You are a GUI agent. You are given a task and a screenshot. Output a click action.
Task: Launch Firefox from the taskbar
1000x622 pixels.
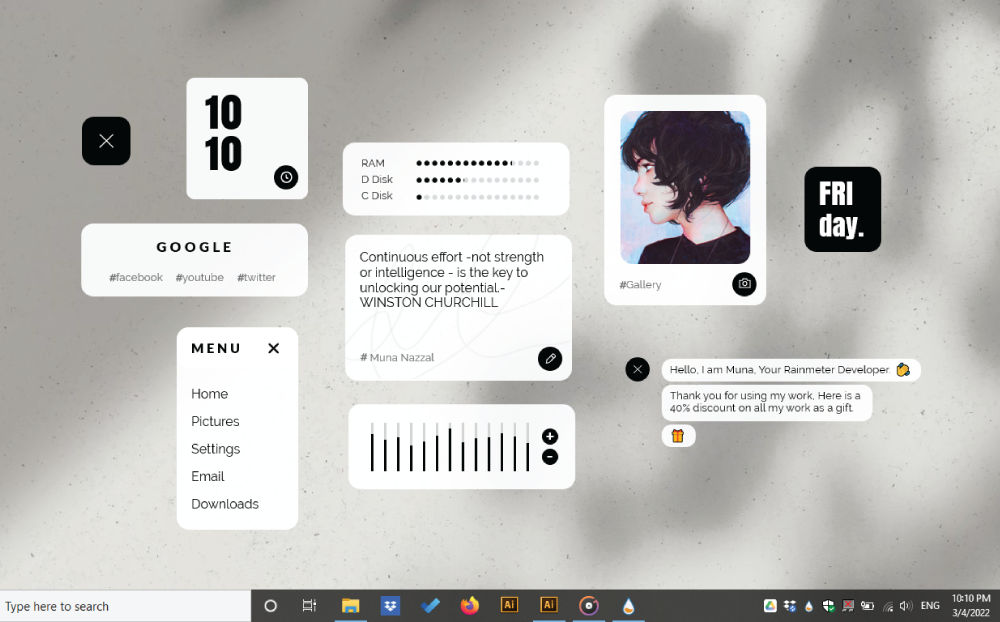coord(470,605)
